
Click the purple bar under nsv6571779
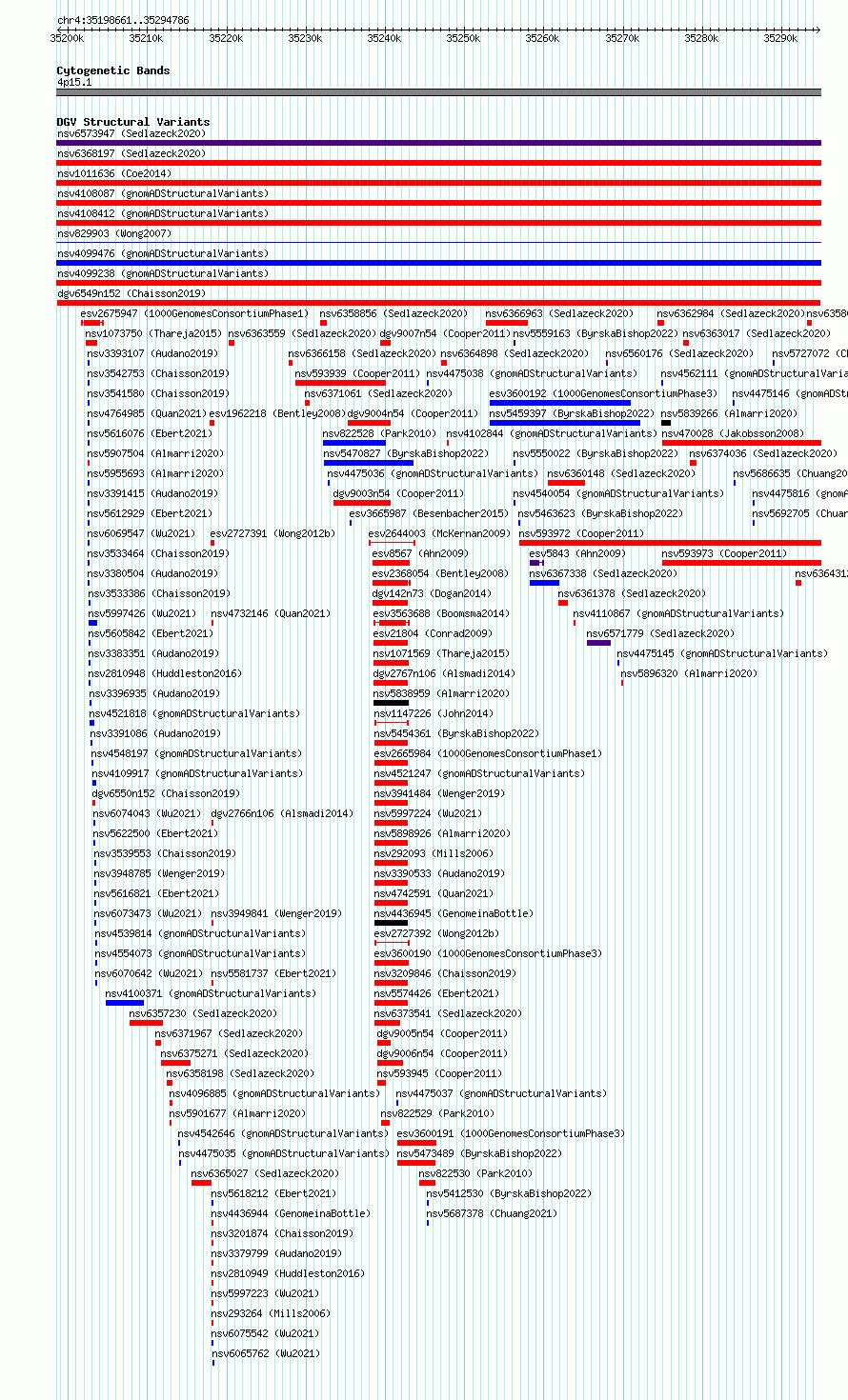pos(598,643)
